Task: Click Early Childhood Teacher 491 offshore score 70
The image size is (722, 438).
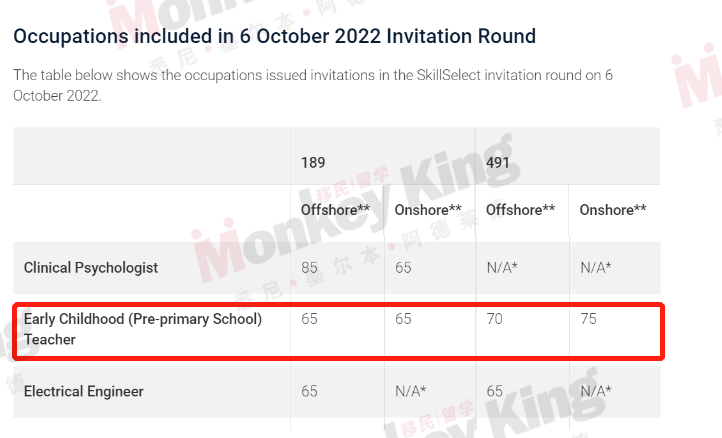Action: [495, 319]
